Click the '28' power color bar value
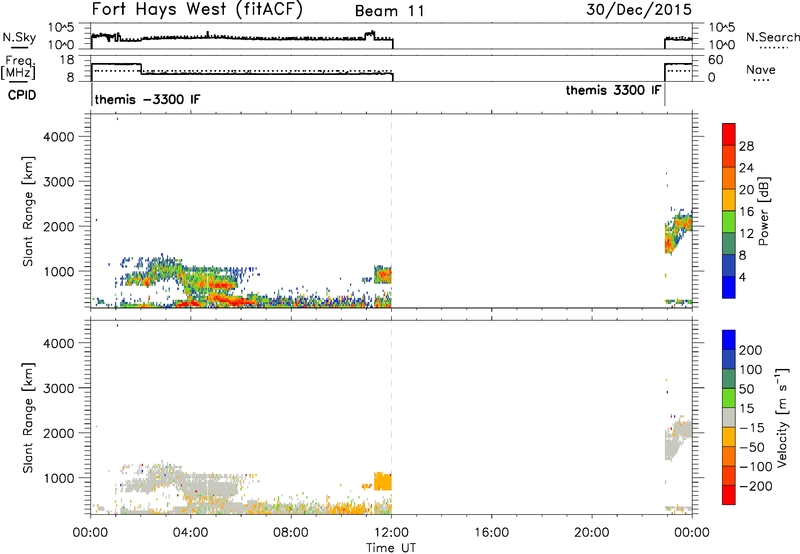Screen dimensions: 800x554 pyautogui.click(x=746, y=146)
